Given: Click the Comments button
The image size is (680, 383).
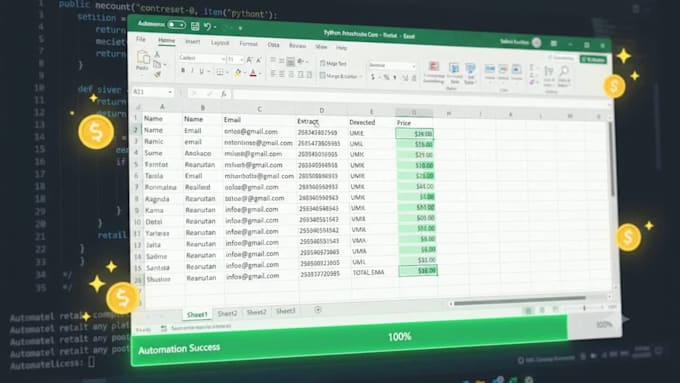Looking at the screenshot, I should tap(562, 58).
